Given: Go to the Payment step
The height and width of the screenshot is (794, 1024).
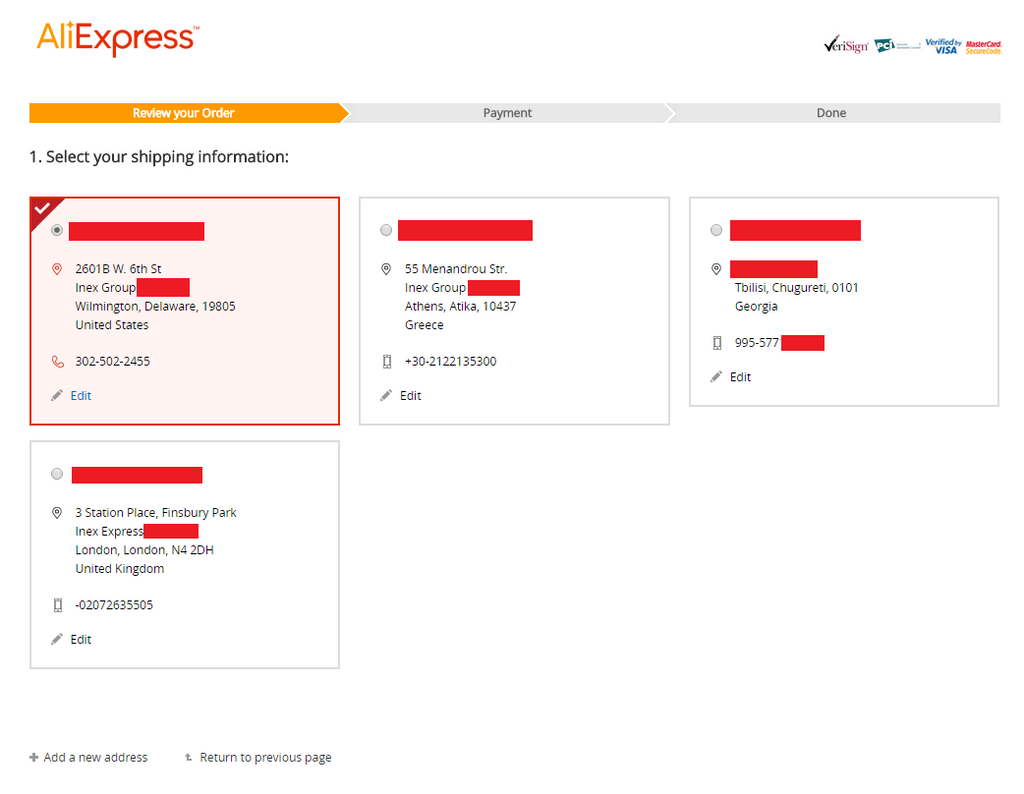Looking at the screenshot, I should (507, 113).
